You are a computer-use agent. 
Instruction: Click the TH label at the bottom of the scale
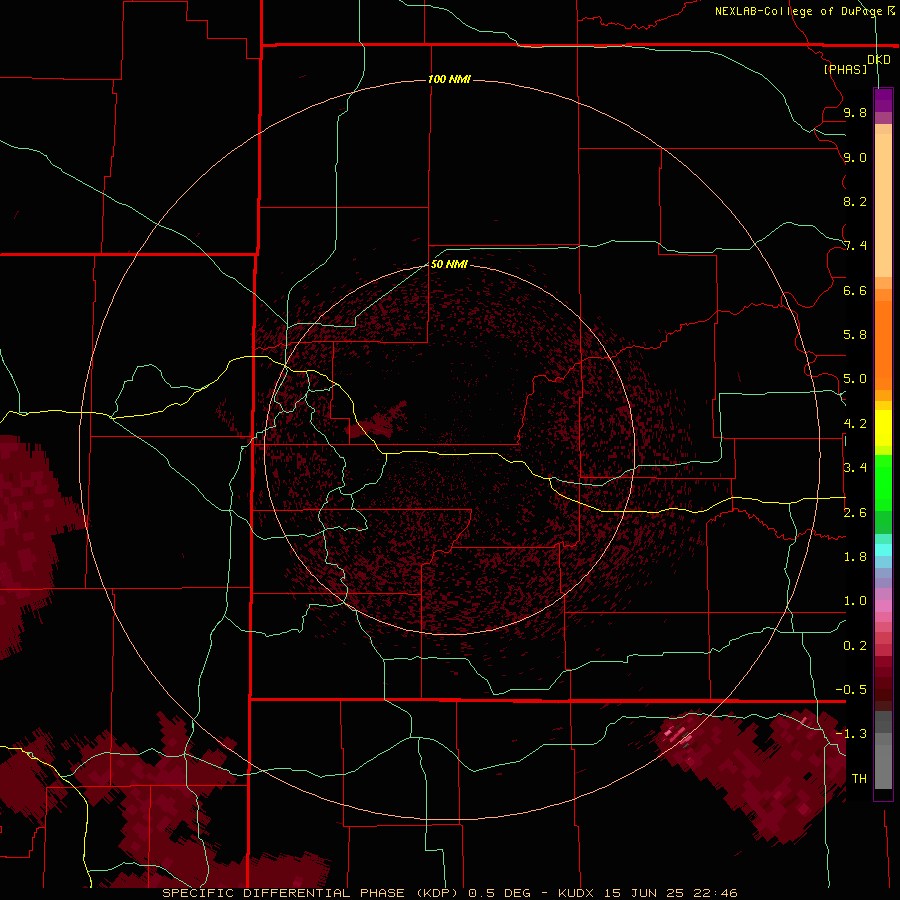pos(859,779)
